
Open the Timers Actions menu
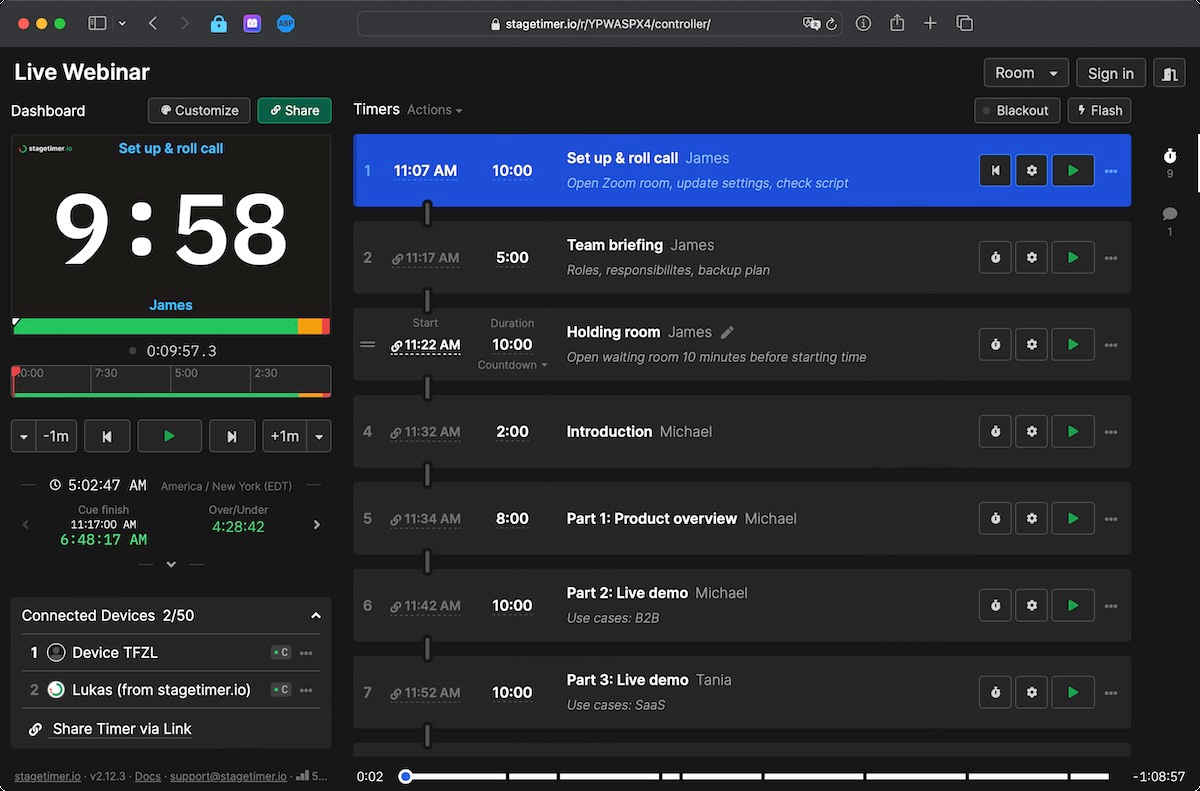(434, 110)
